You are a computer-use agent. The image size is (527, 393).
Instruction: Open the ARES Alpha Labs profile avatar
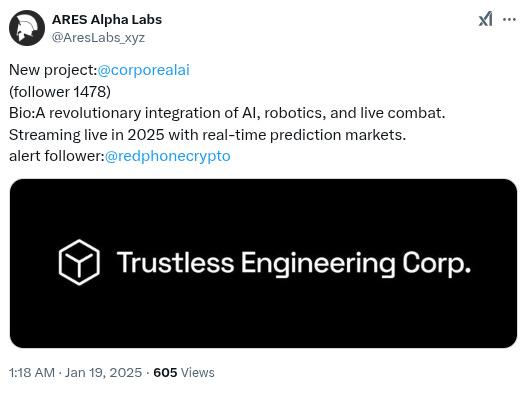pyautogui.click(x=27, y=28)
